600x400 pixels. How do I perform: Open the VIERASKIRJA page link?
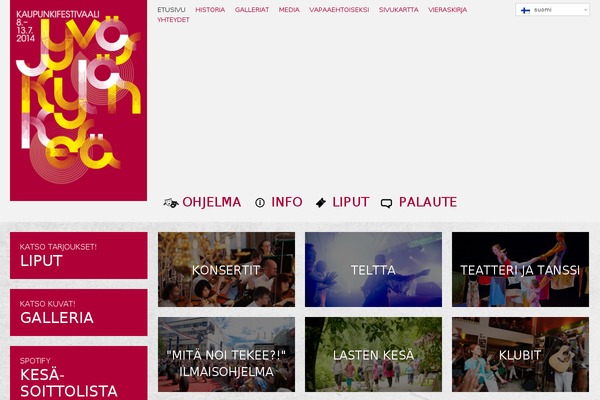(x=447, y=10)
